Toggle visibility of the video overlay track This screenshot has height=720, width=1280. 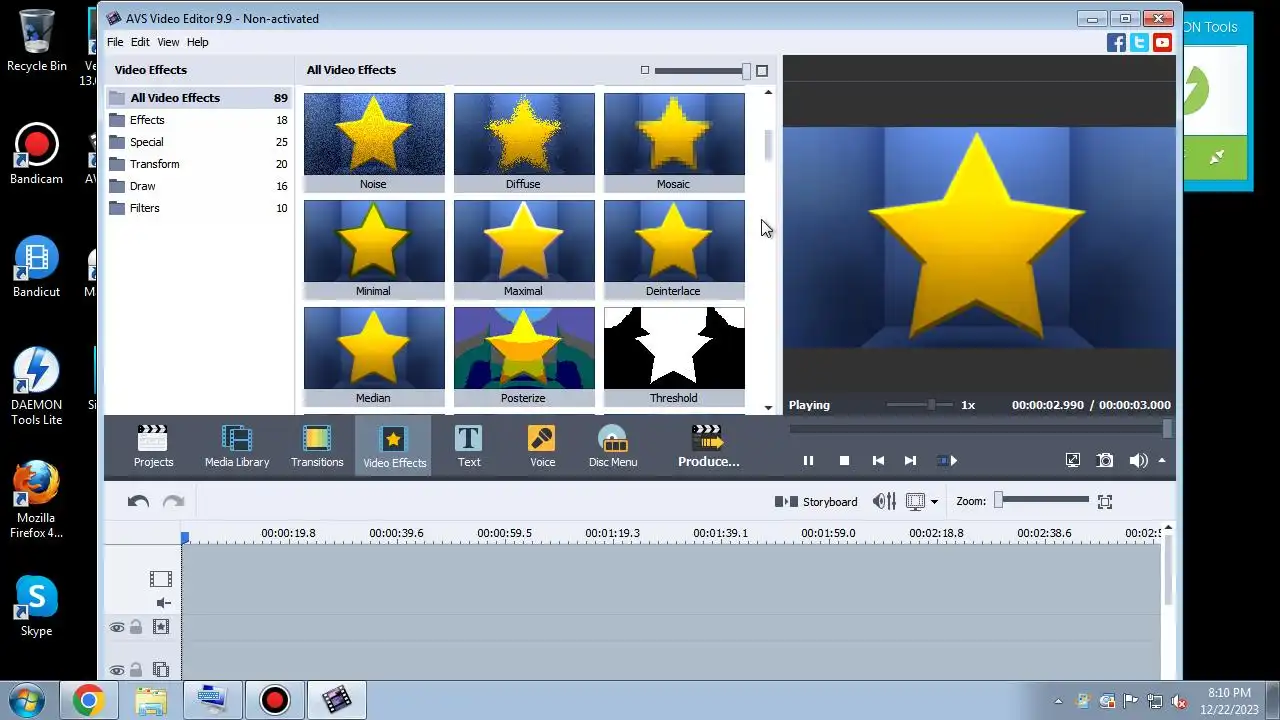117,671
